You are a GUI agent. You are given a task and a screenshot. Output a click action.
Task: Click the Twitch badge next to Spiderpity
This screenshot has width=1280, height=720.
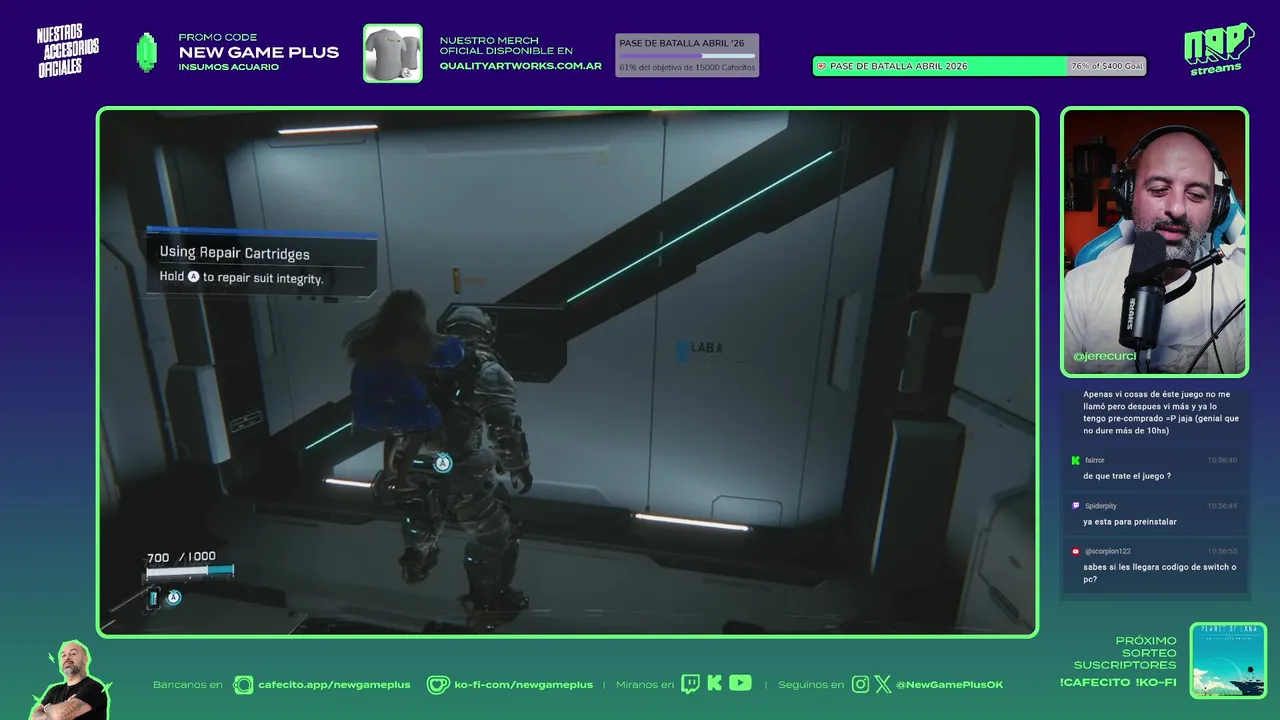(x=1076, y=506)
